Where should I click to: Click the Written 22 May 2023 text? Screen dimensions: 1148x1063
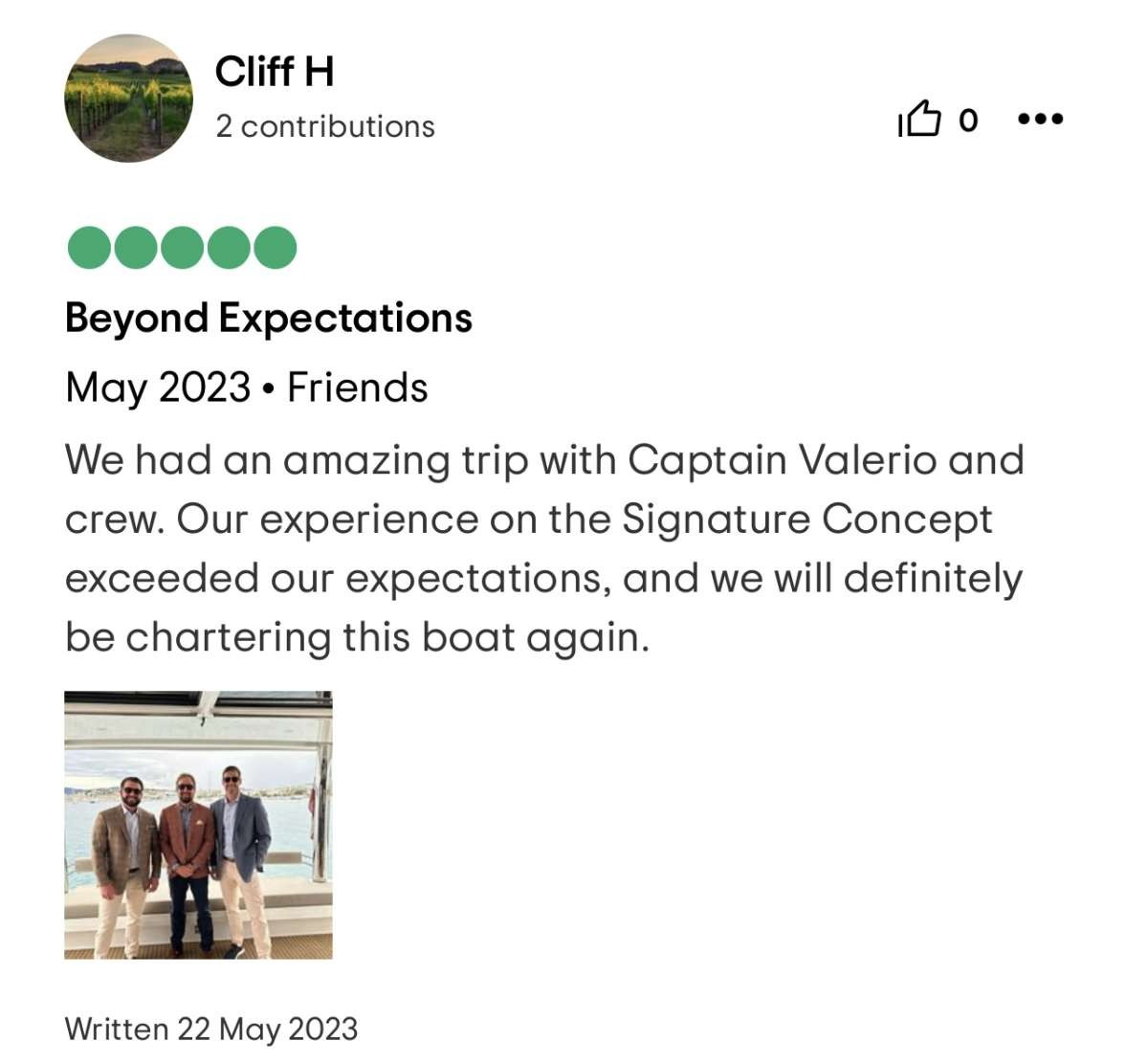pyautogui.click(x=210, y=1029)
